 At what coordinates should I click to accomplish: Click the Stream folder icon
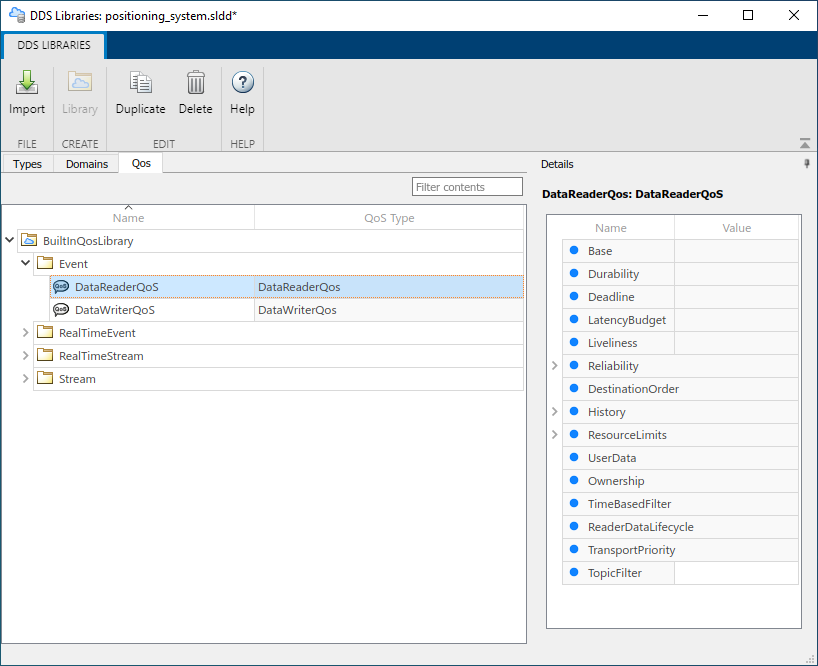[44, 379]
